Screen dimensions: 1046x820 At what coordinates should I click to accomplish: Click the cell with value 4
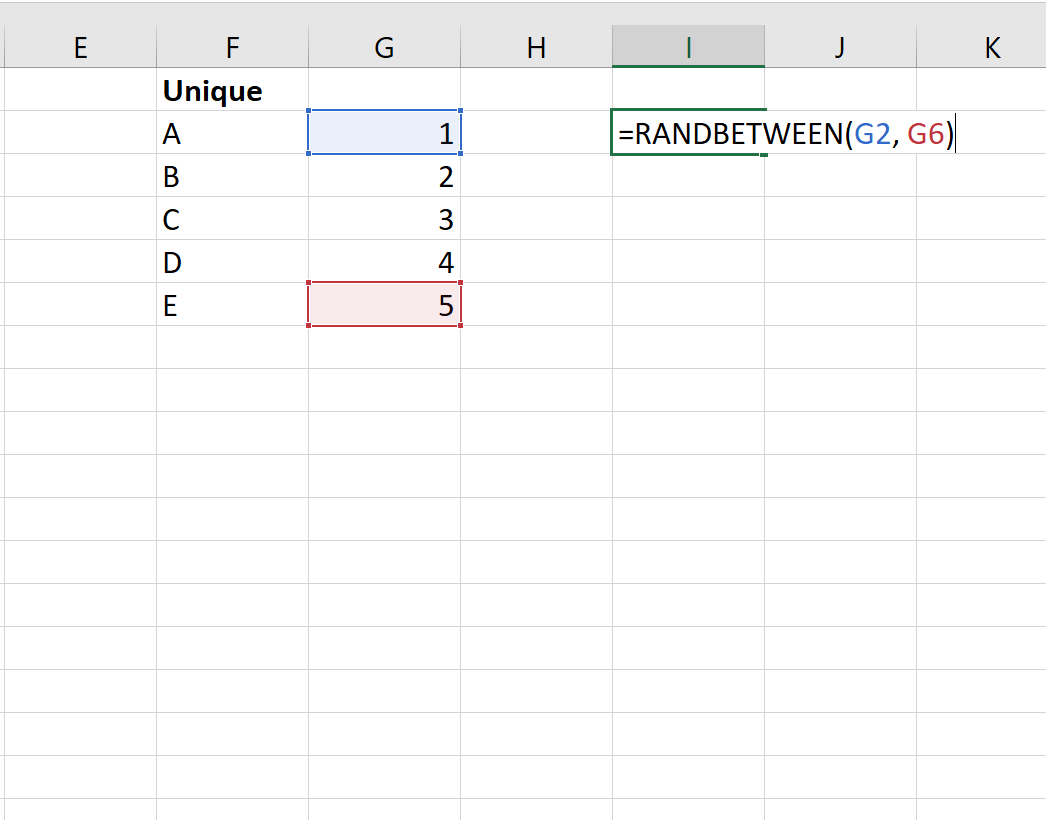coord(384,263)
